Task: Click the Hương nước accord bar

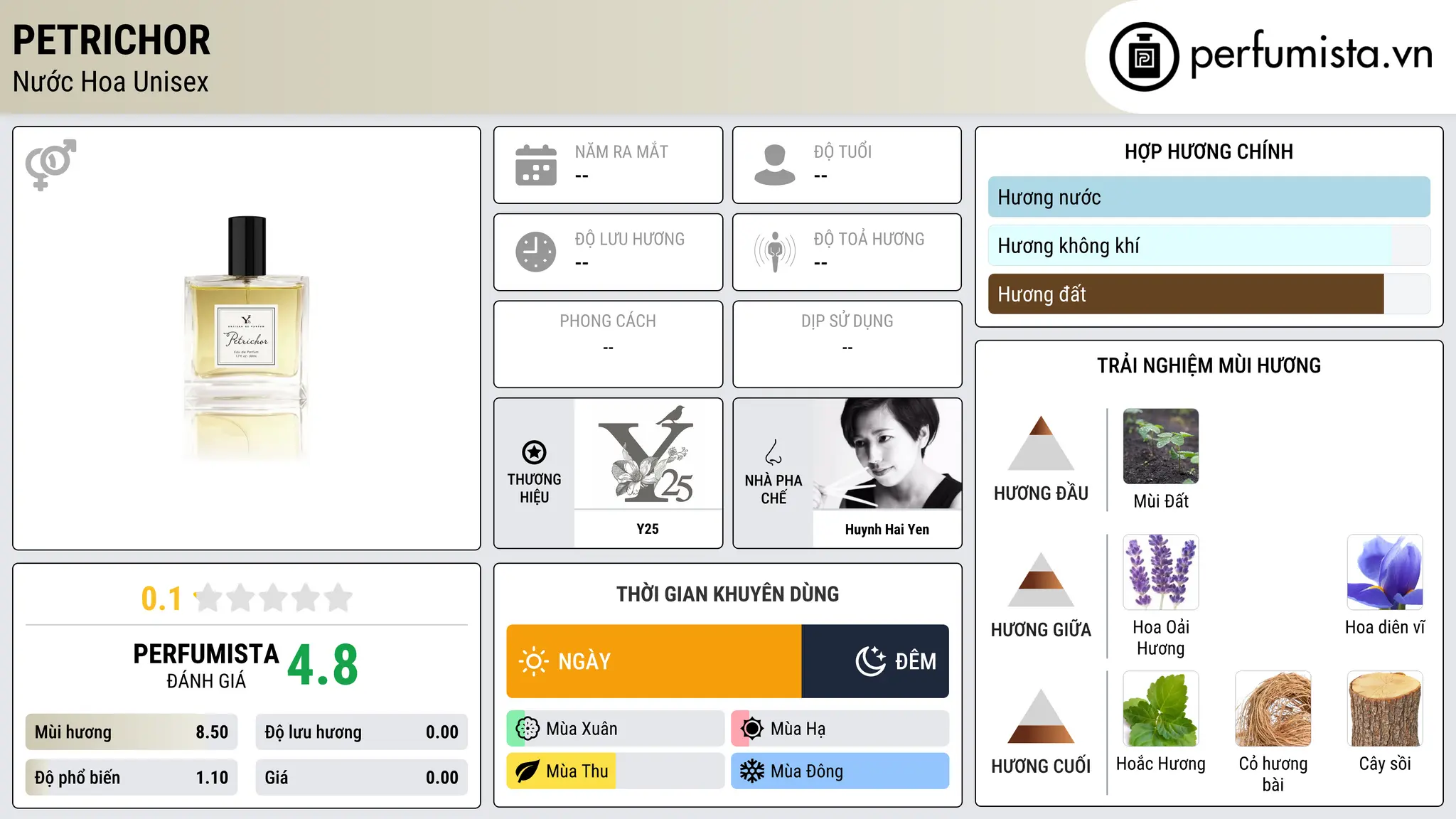Action: (x=1209, y=197)
